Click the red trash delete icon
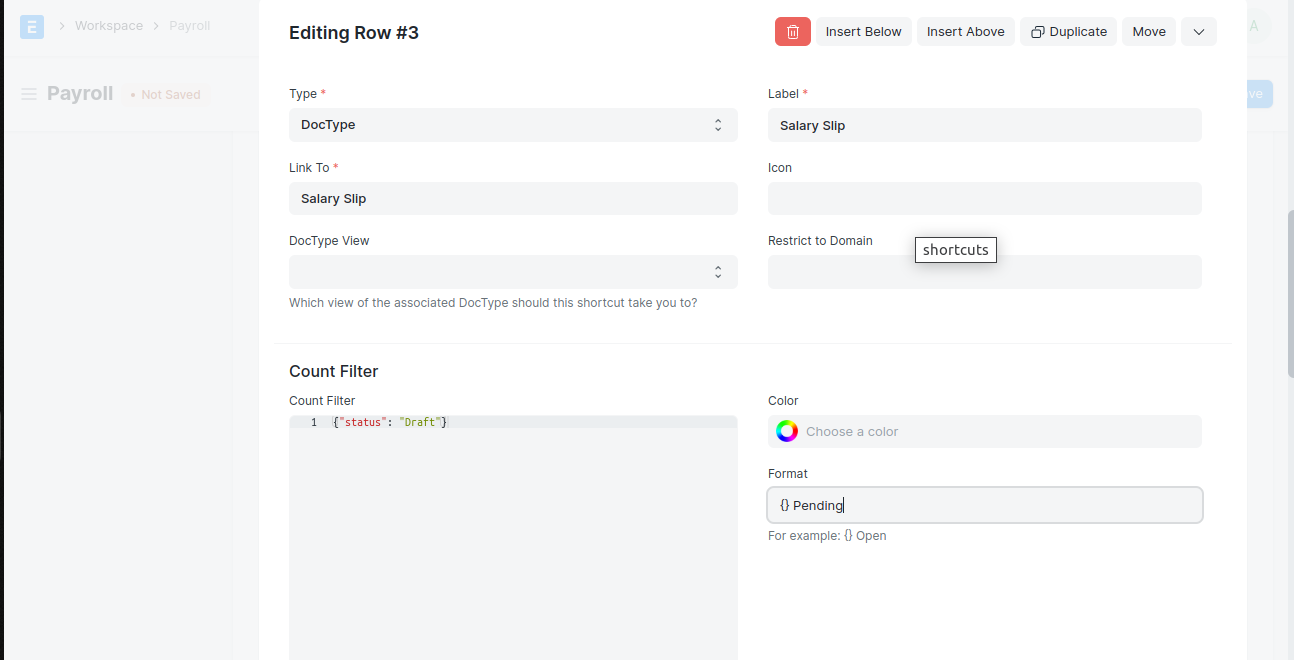This screenshot has height=660, width=1294. click(792, 31)
